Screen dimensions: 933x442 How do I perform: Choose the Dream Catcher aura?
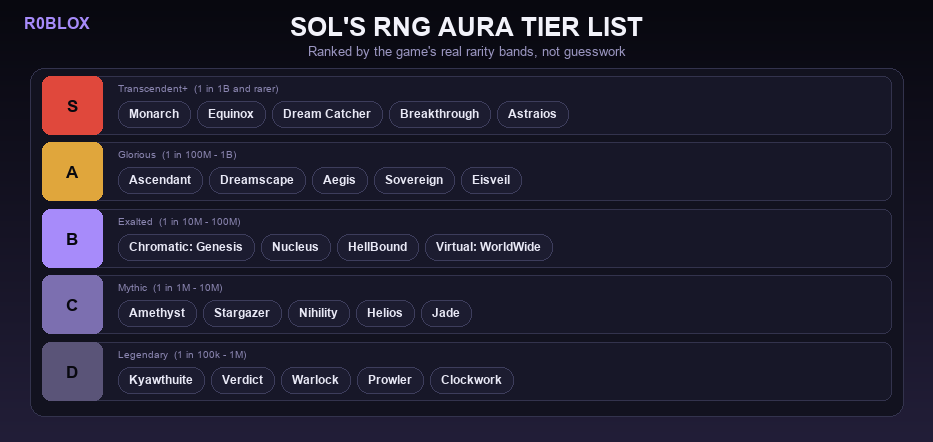coord(327,114)
